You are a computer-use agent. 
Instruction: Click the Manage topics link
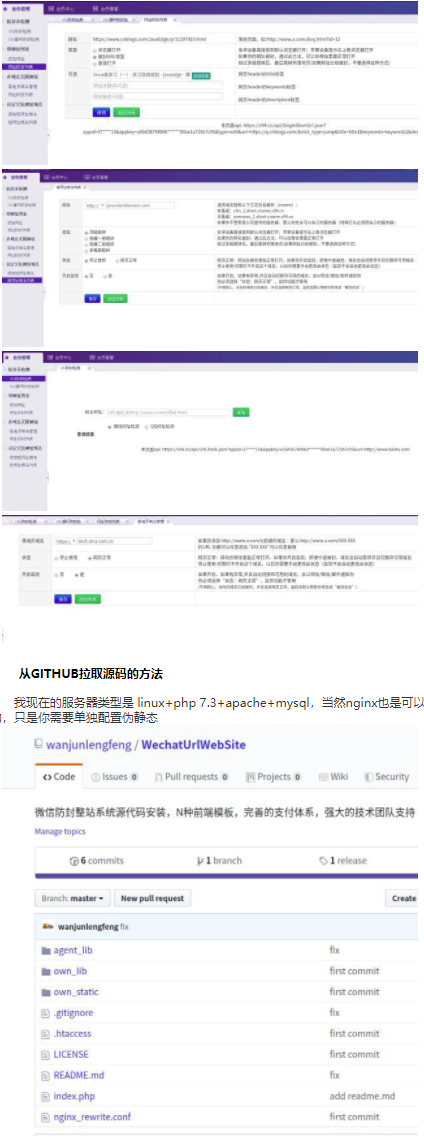coord(60,831)
